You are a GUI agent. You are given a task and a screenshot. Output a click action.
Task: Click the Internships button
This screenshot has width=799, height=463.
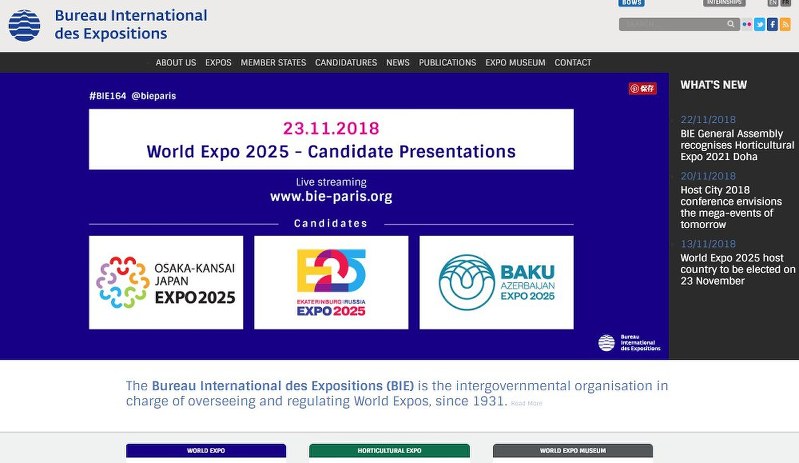pos(724,3)
